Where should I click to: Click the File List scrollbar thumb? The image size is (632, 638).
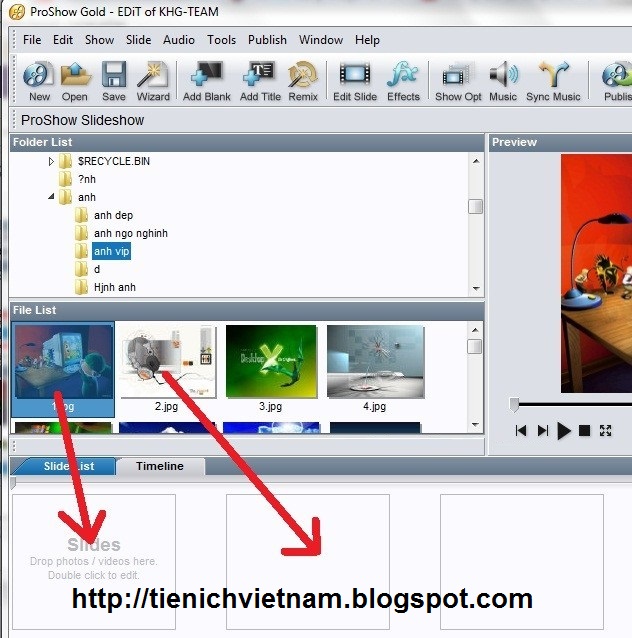[475, 347]
